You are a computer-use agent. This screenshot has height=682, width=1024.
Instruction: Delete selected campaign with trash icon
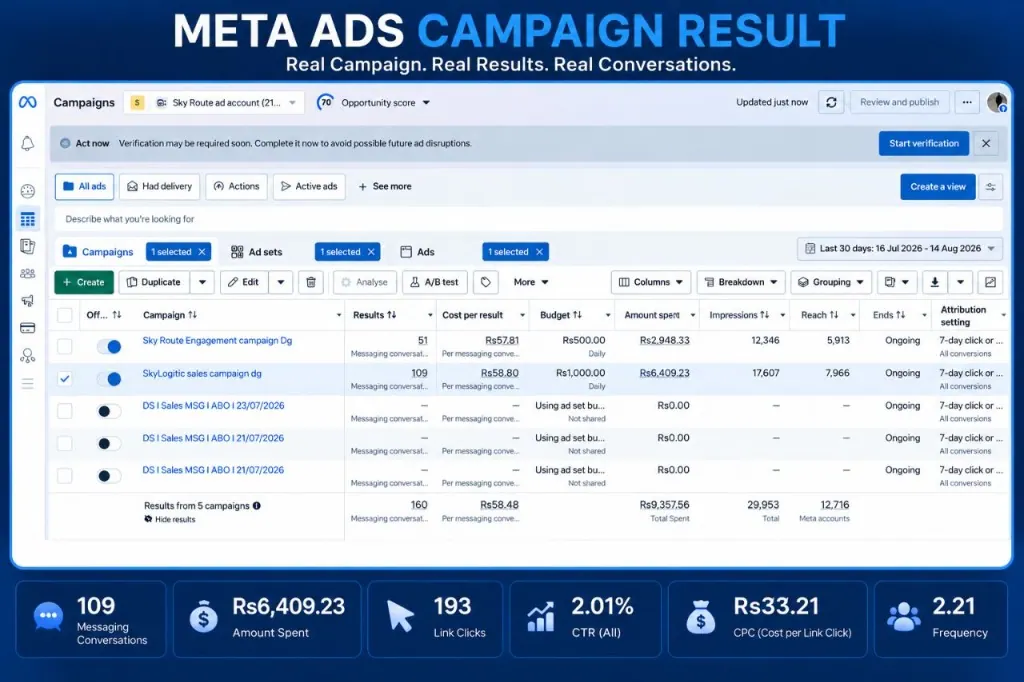pyautogui.click(x=311, y=282)
